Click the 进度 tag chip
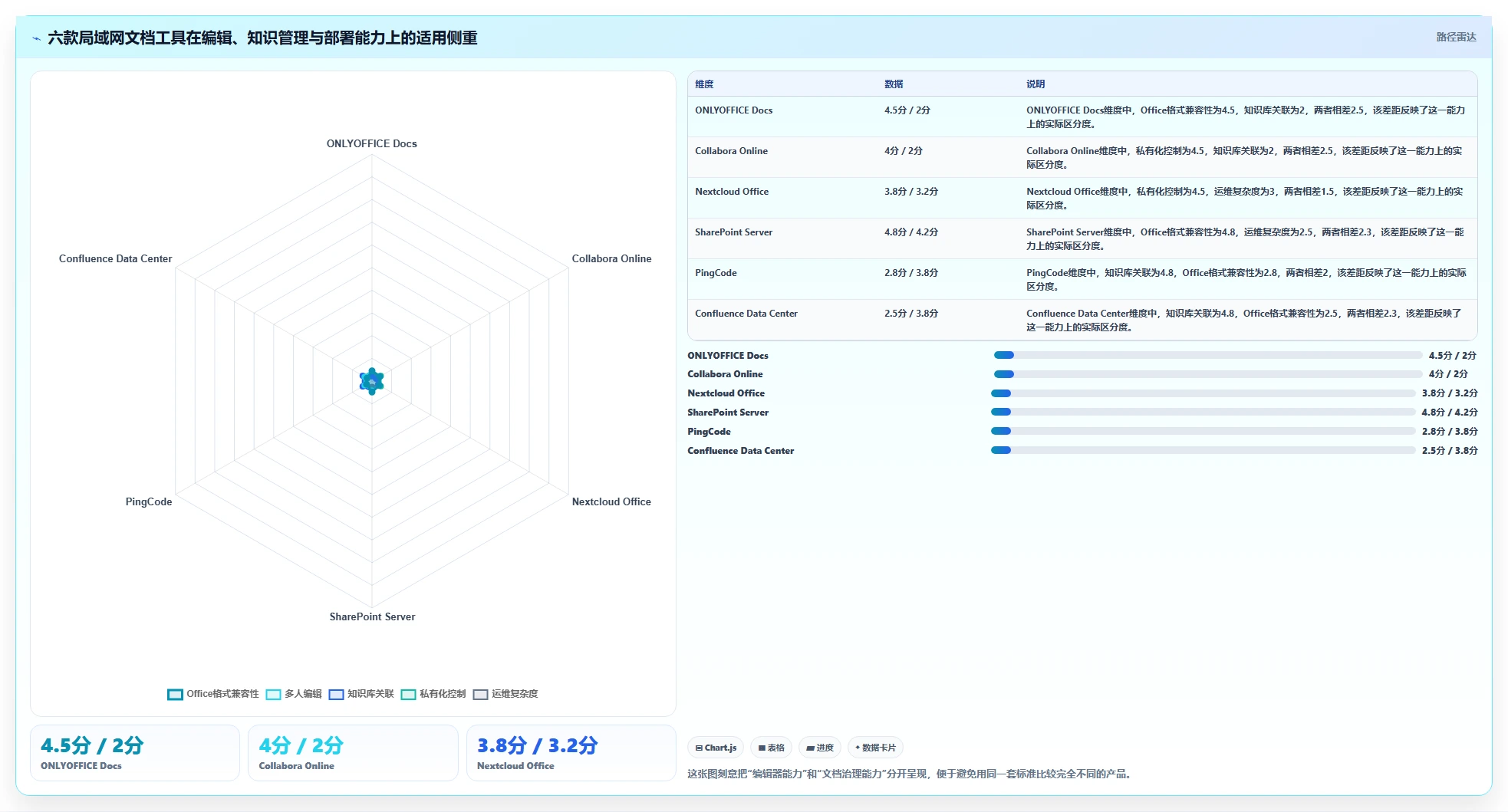The image size is (1508, 812). click(820, 748)
